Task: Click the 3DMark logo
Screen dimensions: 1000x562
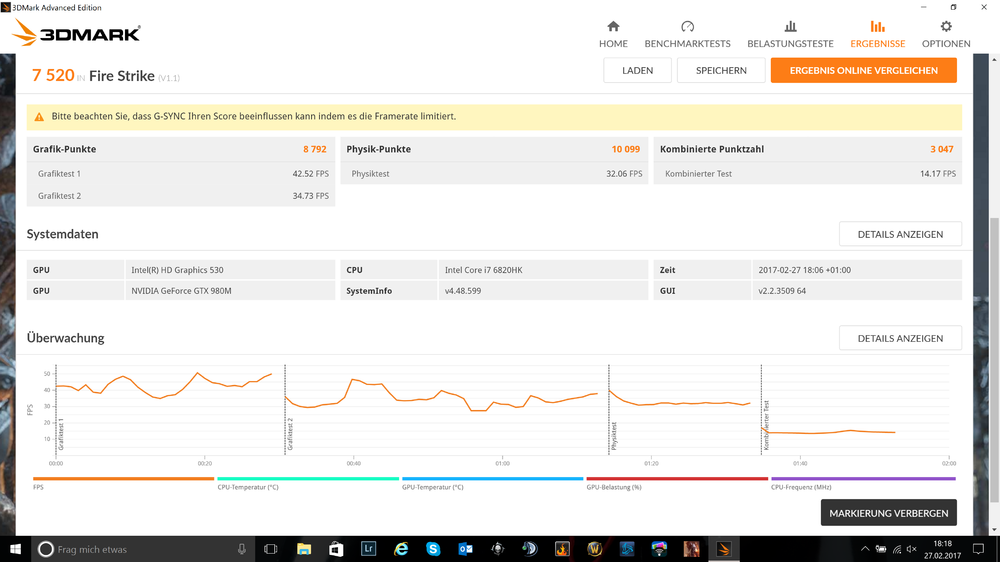Action: pos(77,34)
